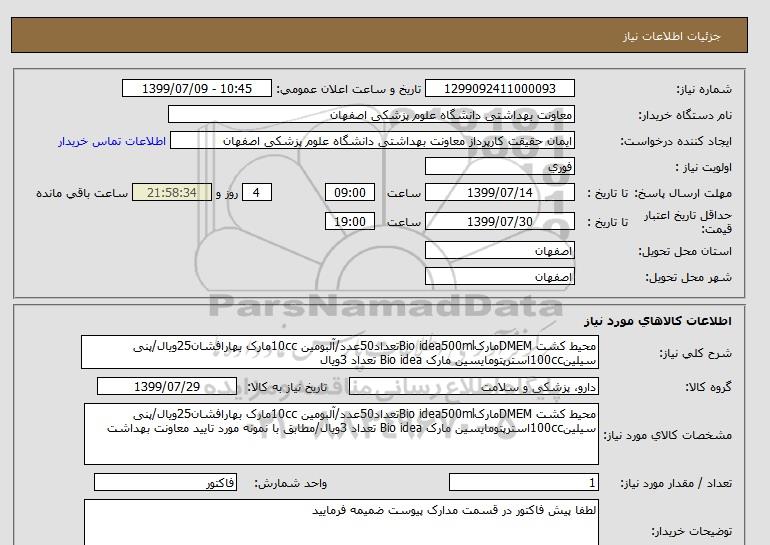
Task: Click the response deadline date 1399/07/14
Action: click(x=499, y=192)
